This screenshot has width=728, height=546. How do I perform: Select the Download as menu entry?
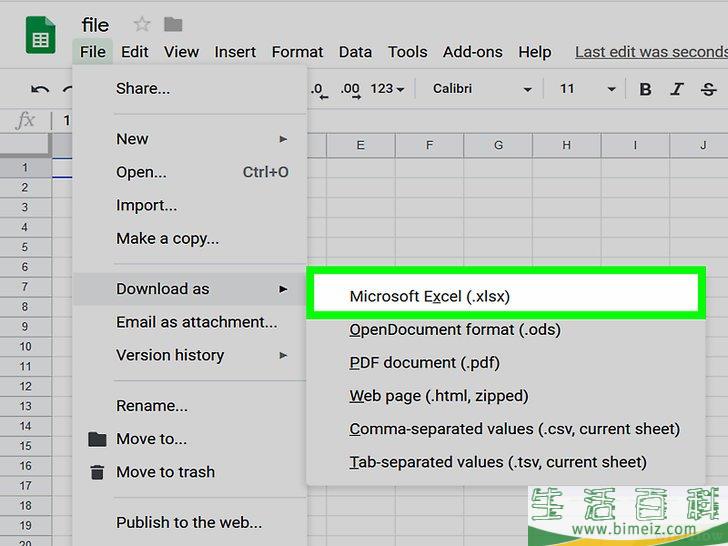[189, 289]
